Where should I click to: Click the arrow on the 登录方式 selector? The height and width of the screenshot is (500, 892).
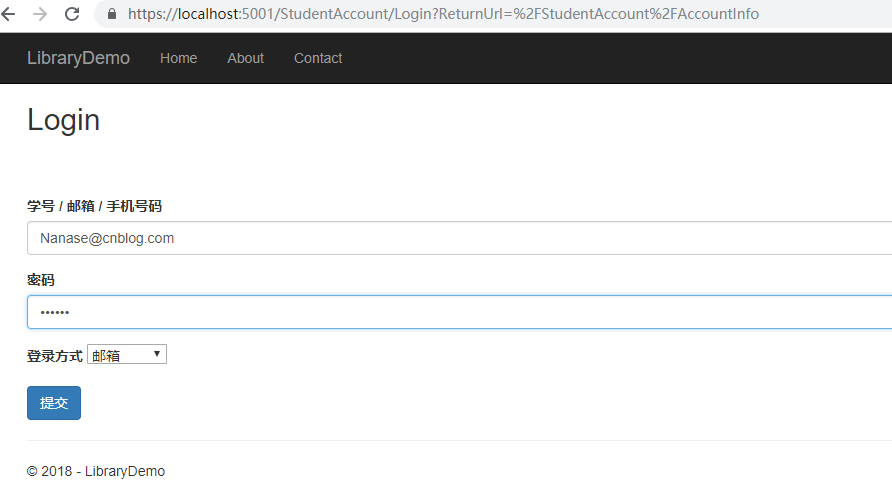coord(157,355)
